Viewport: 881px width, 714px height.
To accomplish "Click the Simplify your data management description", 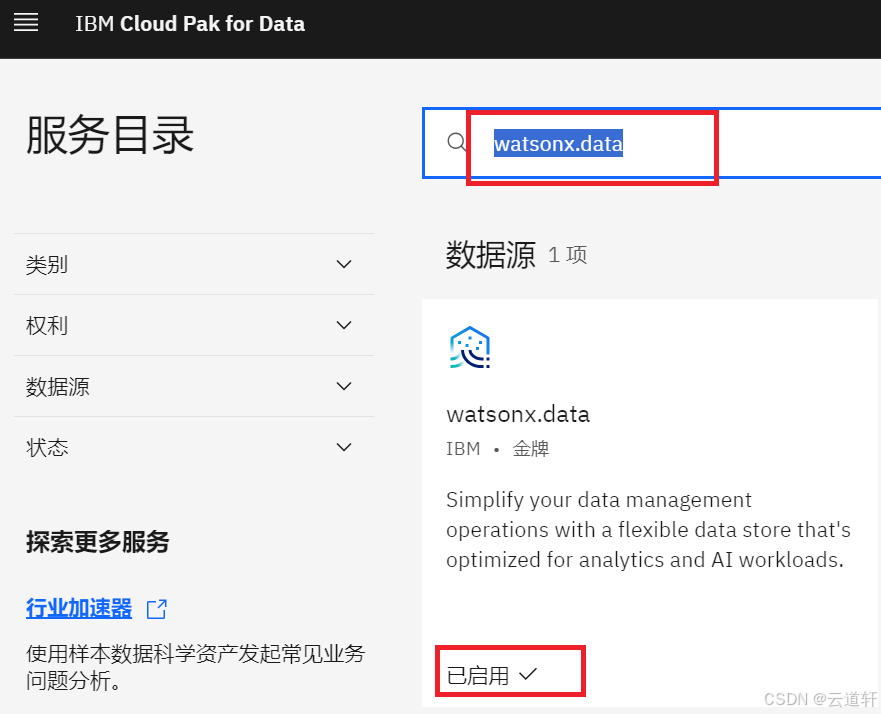I will coord(648,530).
